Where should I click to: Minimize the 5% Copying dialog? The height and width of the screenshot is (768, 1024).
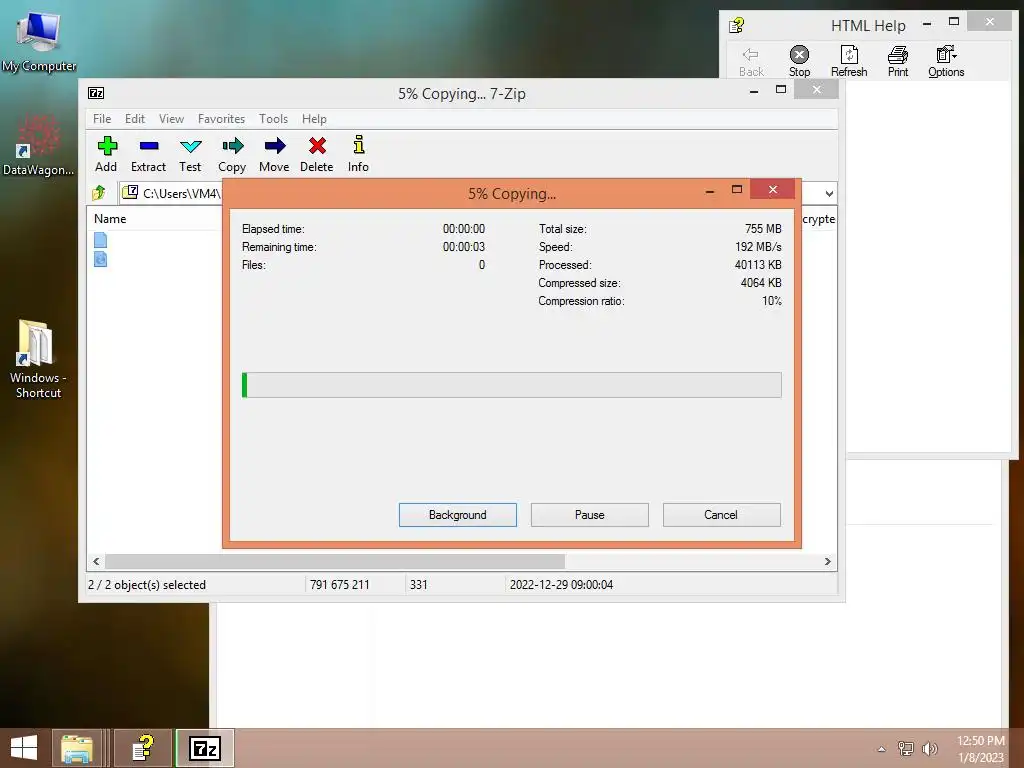pyautogui.click(x=710, y=191)
